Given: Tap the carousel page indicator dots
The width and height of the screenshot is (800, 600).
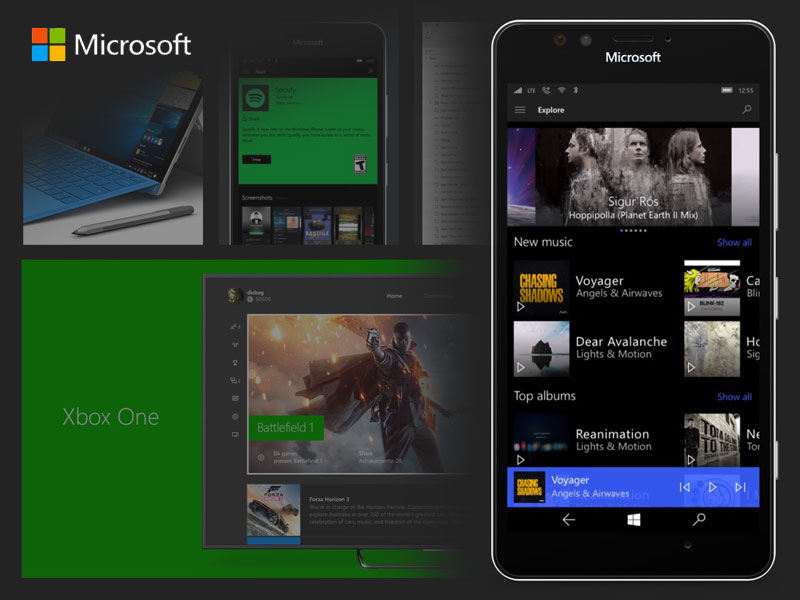Looking at the screenshot, I should coord(633,231).
